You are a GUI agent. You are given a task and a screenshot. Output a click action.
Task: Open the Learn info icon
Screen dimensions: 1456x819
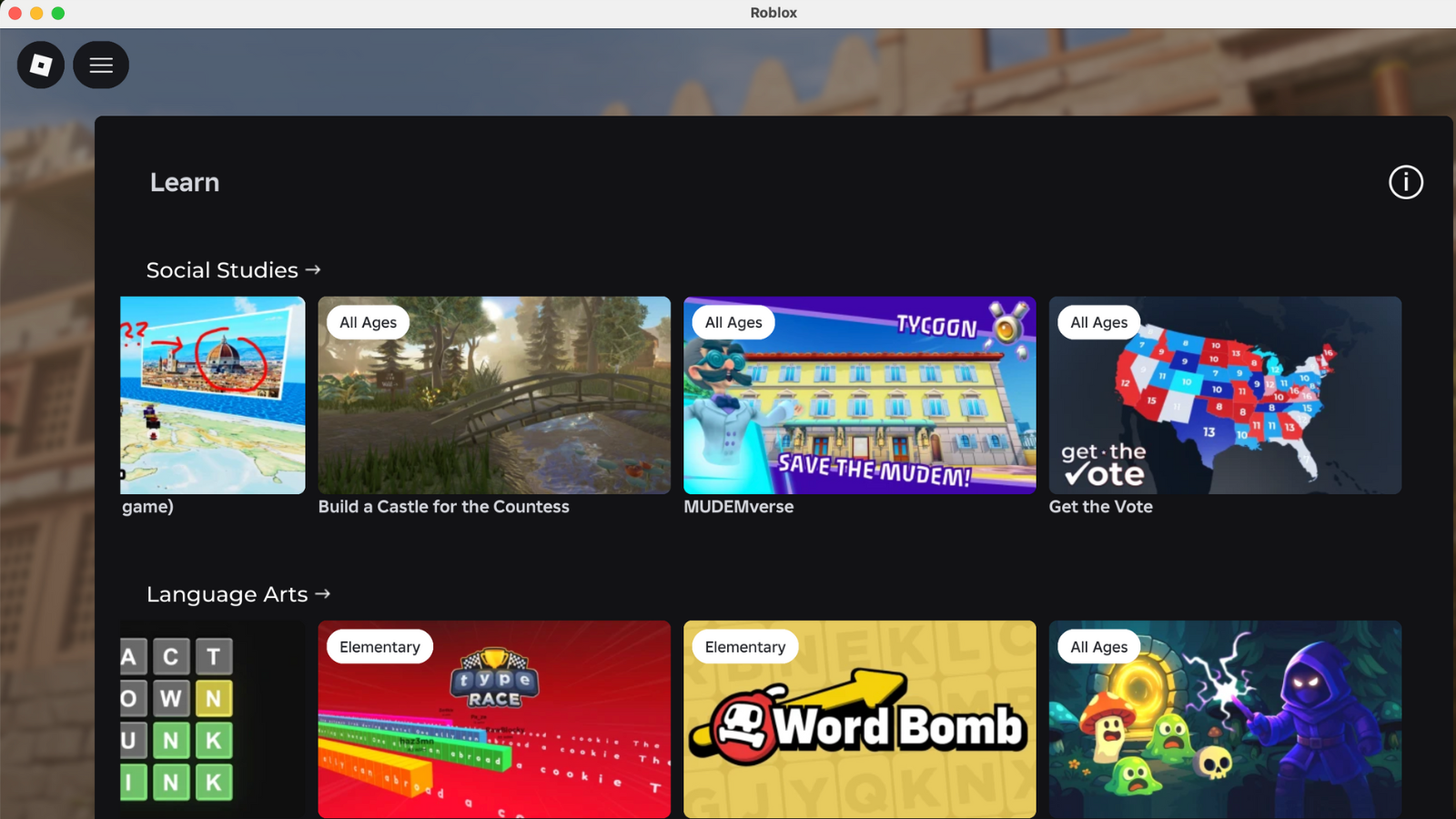[x=1405, y=182]
